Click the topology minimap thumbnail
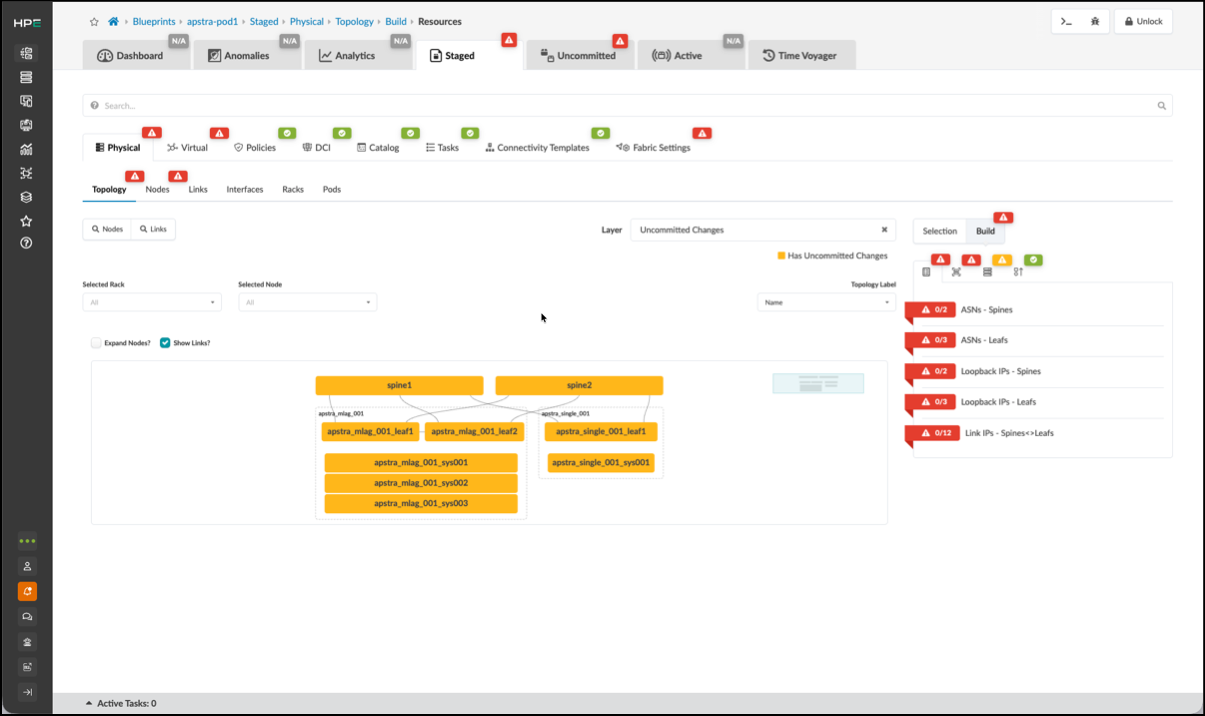Image resolution: width=1205 pixels, height=716 pixels. 818,383
